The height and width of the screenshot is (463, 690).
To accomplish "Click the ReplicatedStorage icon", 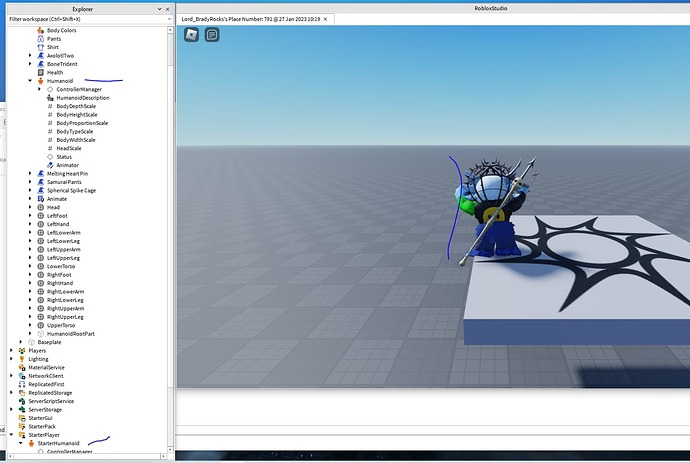I will [x=23, y=393].
